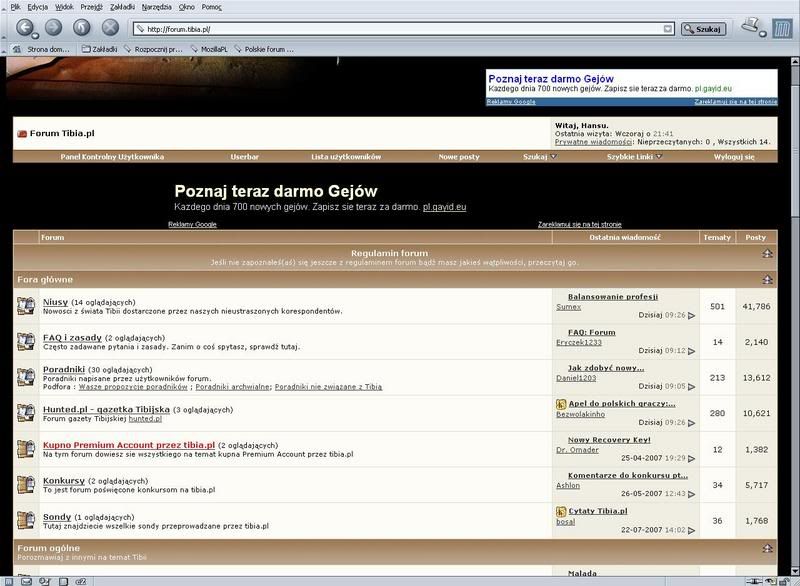800x586 pixels.
Task: Open the Address Book icon in the status bar
Action: click(63, 581)
